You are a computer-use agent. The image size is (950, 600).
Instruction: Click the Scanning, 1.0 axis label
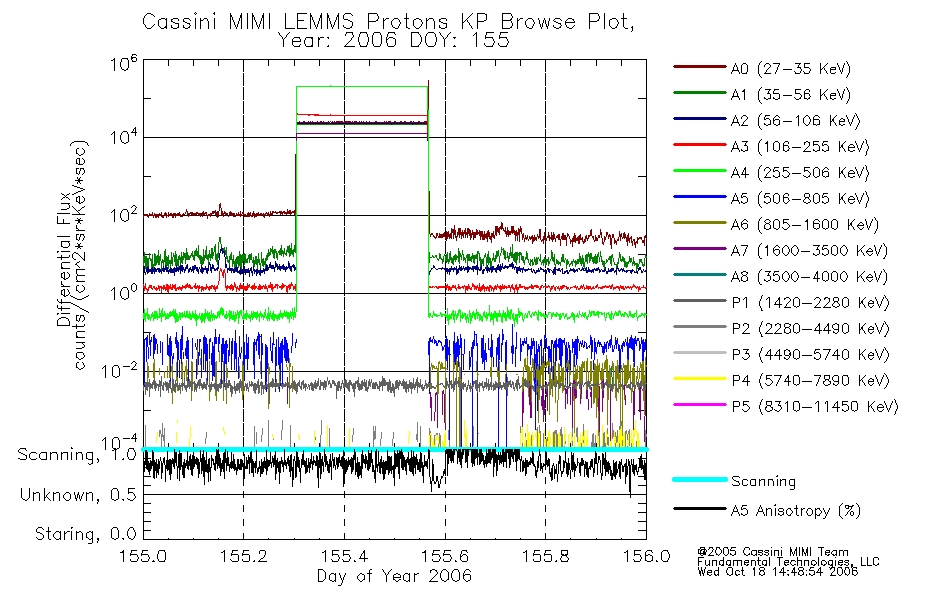77,455
